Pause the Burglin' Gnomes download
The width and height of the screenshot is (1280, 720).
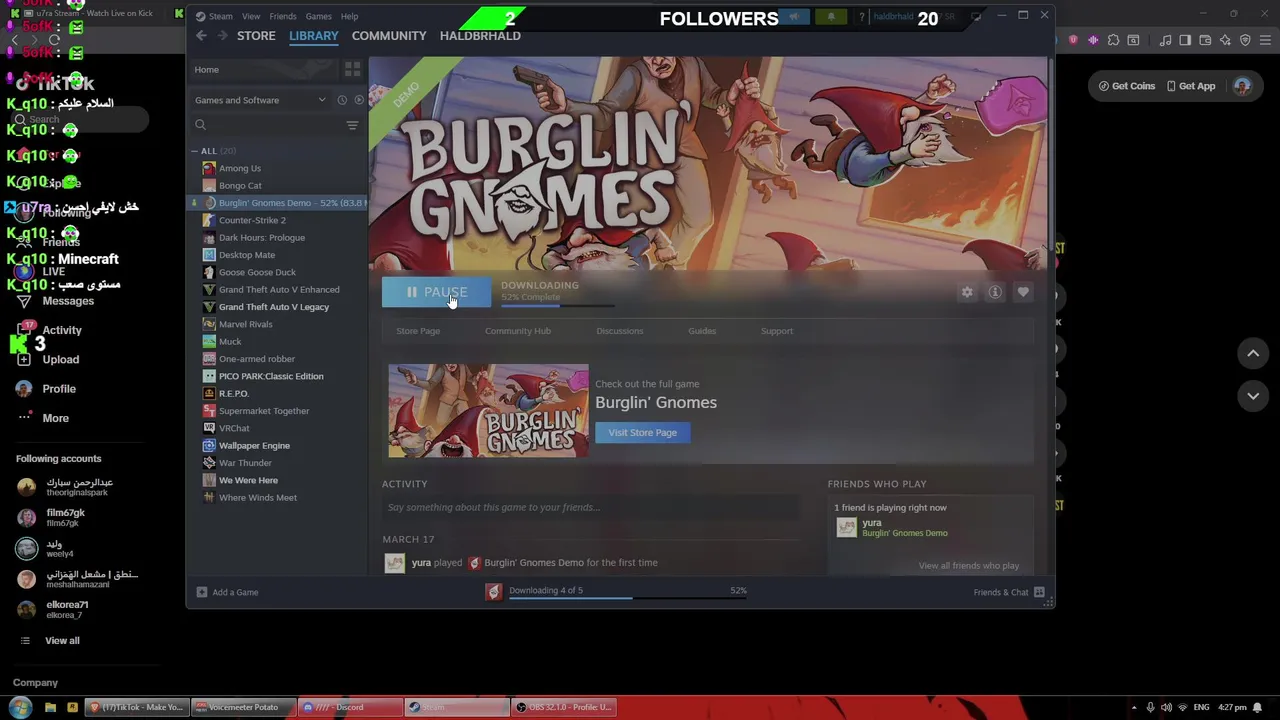436,292
